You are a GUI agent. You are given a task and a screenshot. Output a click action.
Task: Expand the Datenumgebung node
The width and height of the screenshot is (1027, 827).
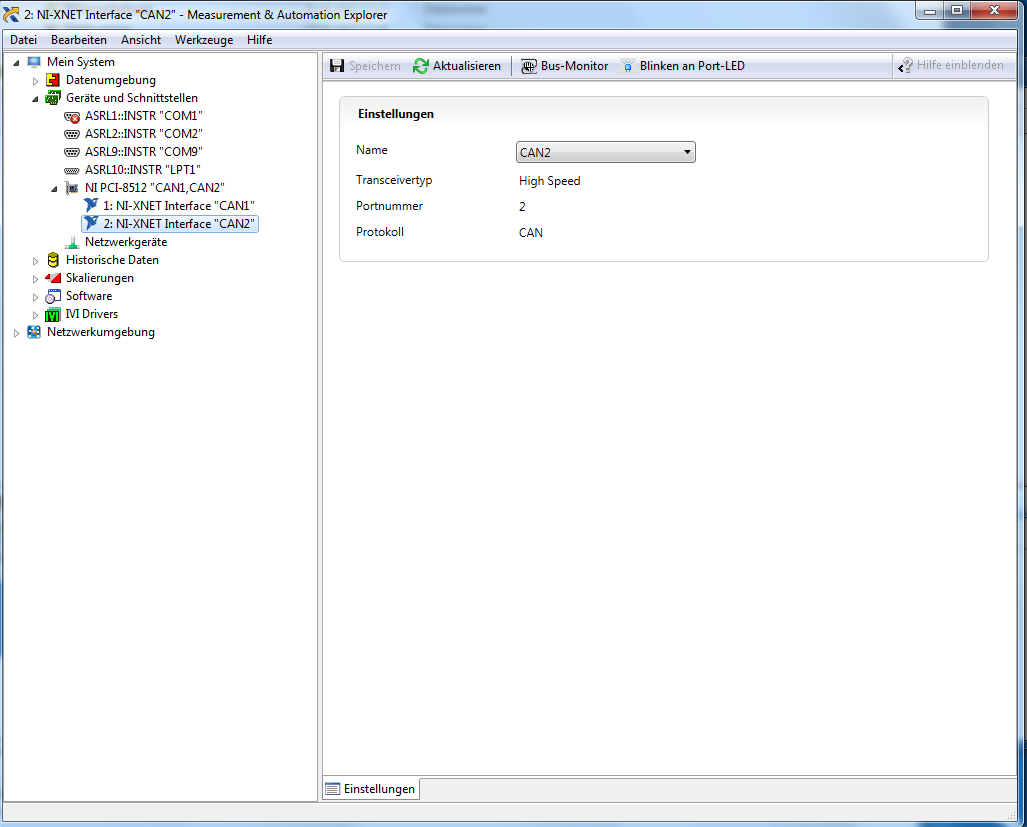point(35,81)
